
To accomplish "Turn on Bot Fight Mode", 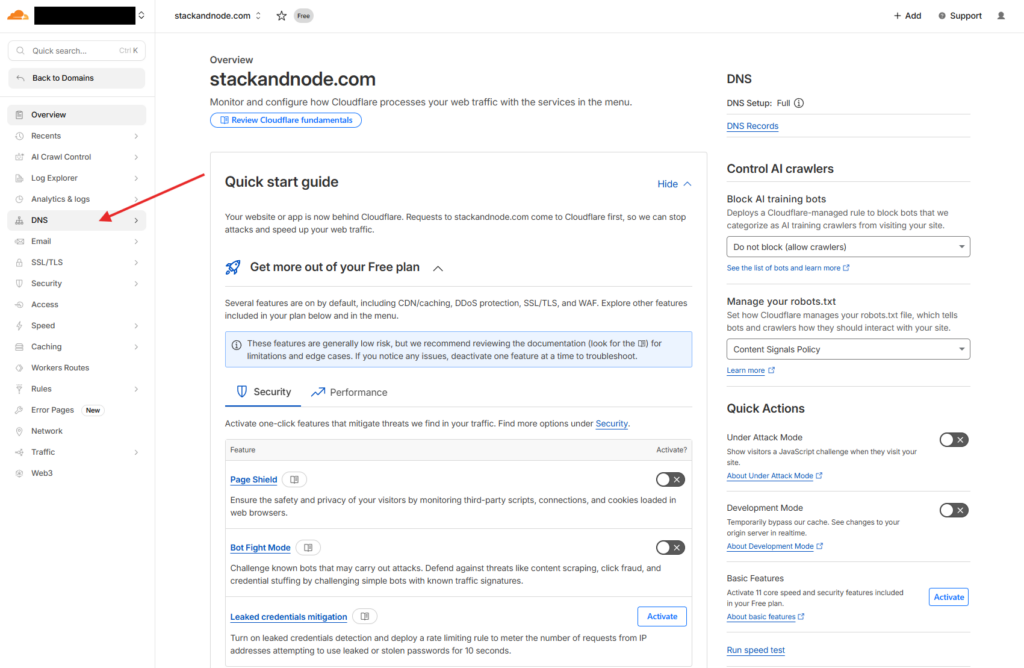I will (670, 548).
